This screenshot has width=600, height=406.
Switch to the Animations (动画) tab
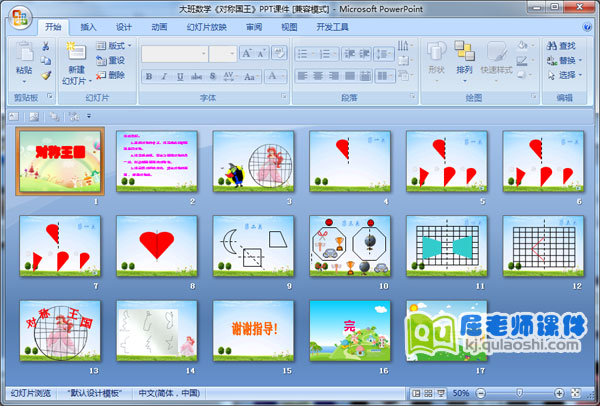(x=159, y=27)
